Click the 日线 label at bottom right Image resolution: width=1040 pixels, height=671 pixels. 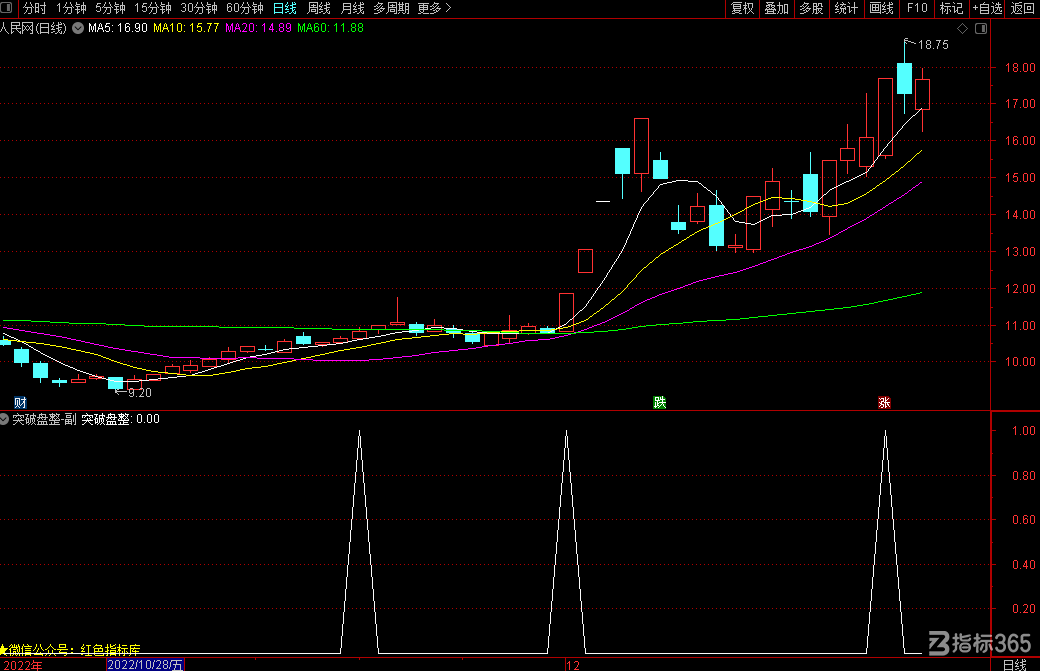1015,664
